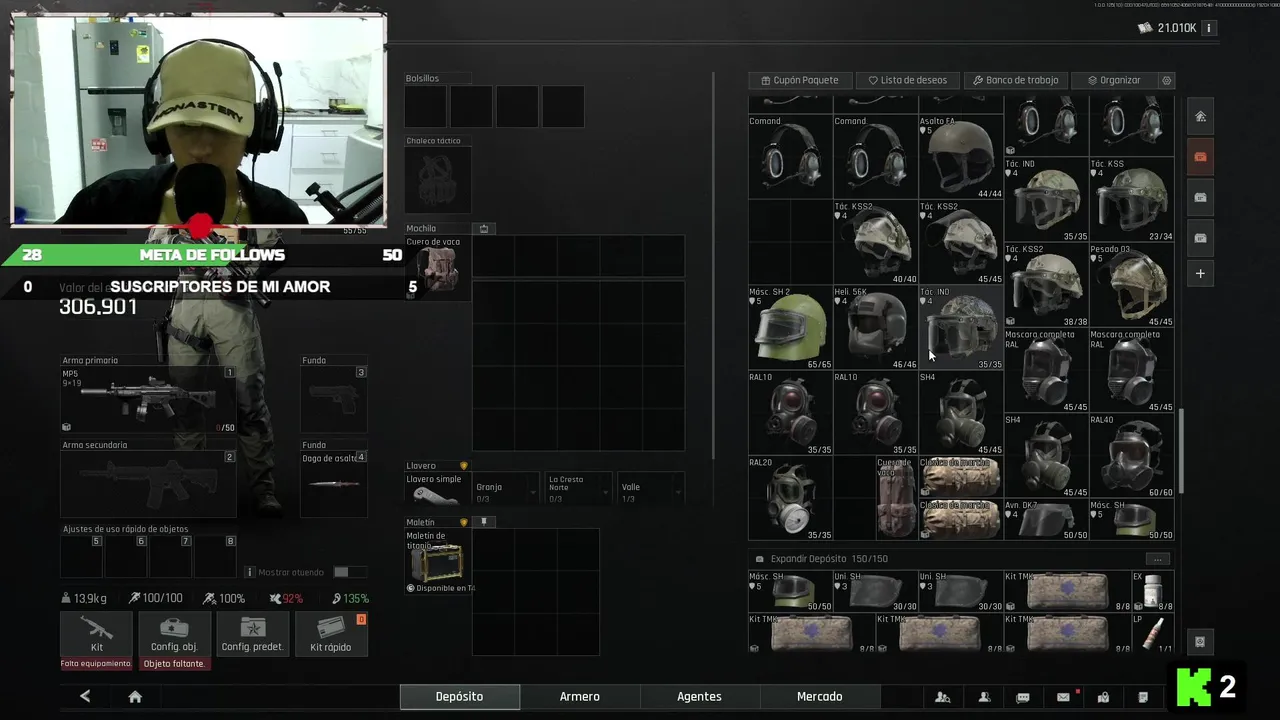
Task: Select the LP tube item 1/1
Action: pyautogui.click(x=1153, y=633)
